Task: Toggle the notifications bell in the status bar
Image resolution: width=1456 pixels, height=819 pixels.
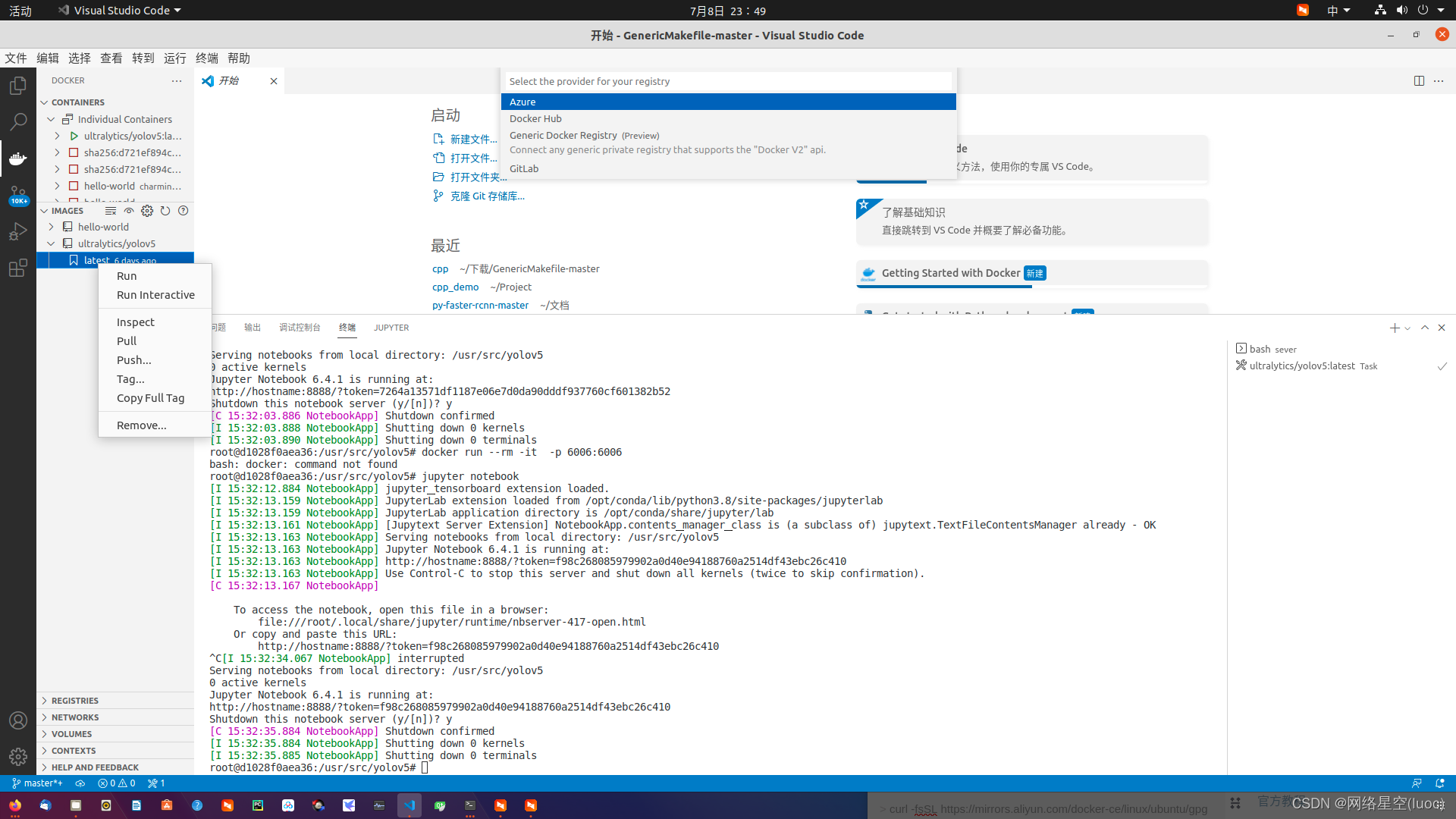Action: point(1439,783)
